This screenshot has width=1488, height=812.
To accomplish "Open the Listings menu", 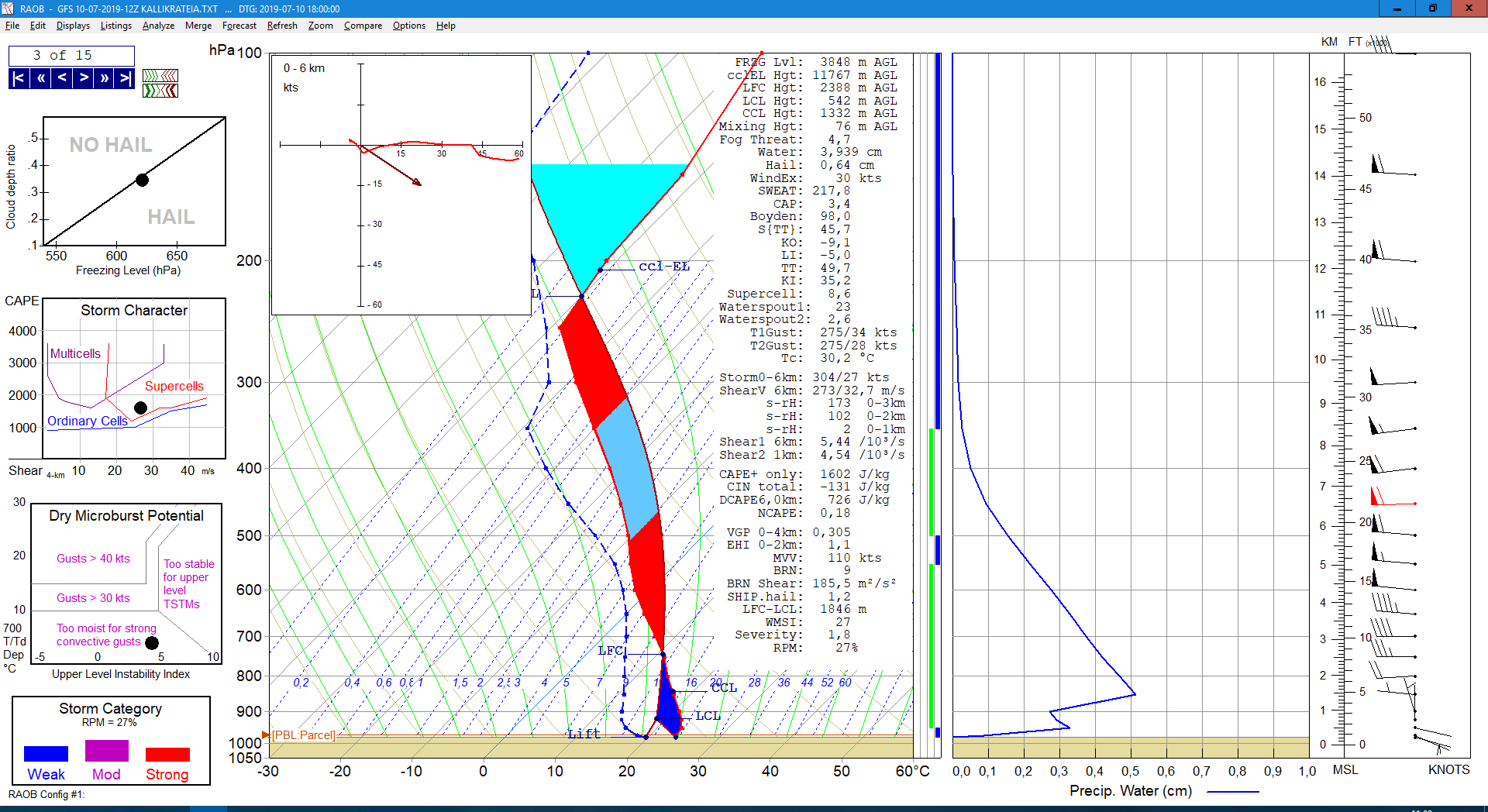I will click(115, 26).
